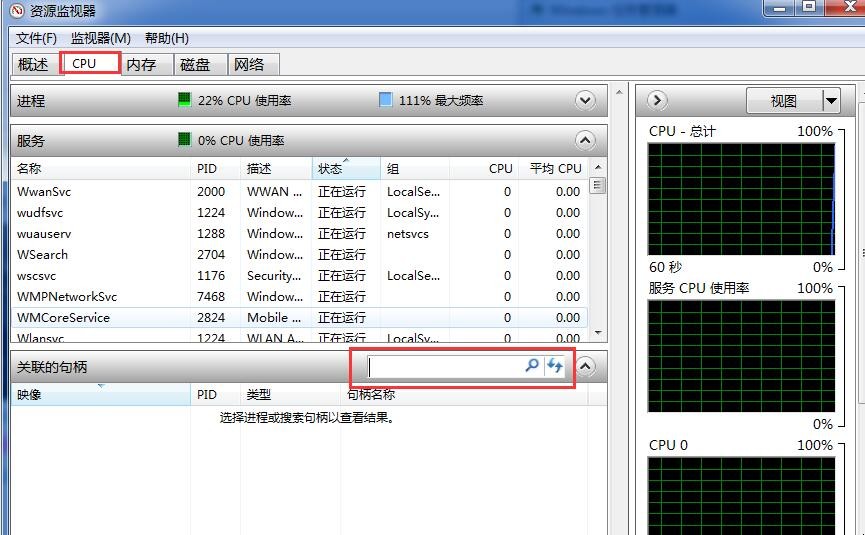Click the services list vertical scrollbar thumb
This screenshot has height=535, width=865.
pos(598,185)
